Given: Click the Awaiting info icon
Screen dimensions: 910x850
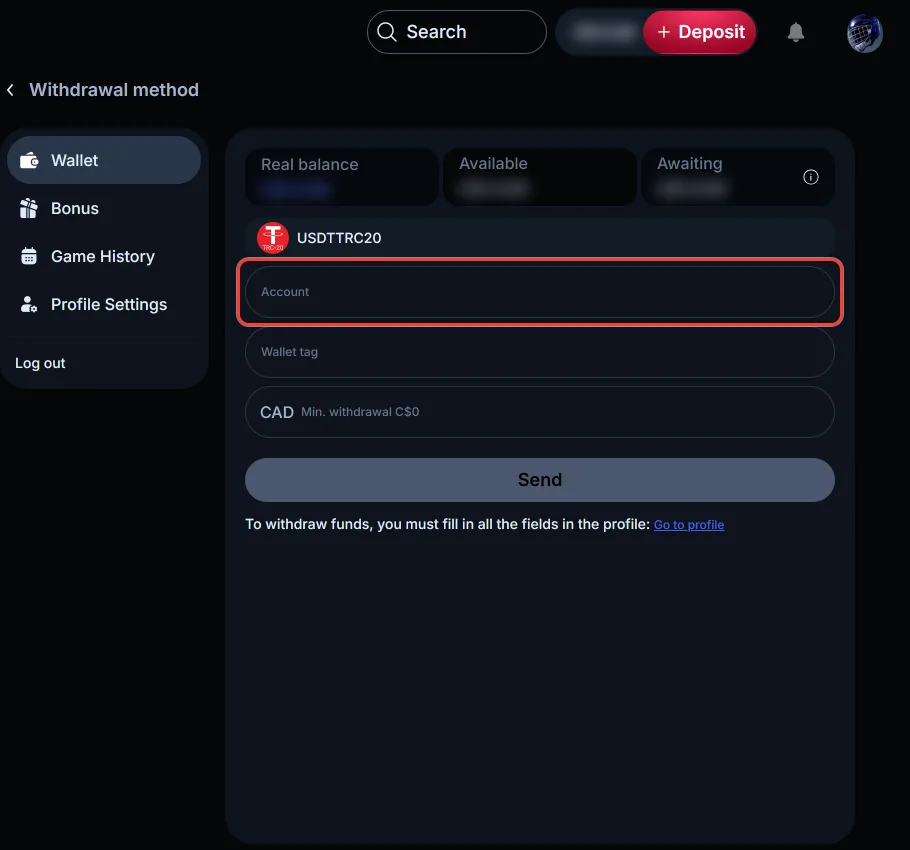Looking at the screenshot, I should coord(811,177).
